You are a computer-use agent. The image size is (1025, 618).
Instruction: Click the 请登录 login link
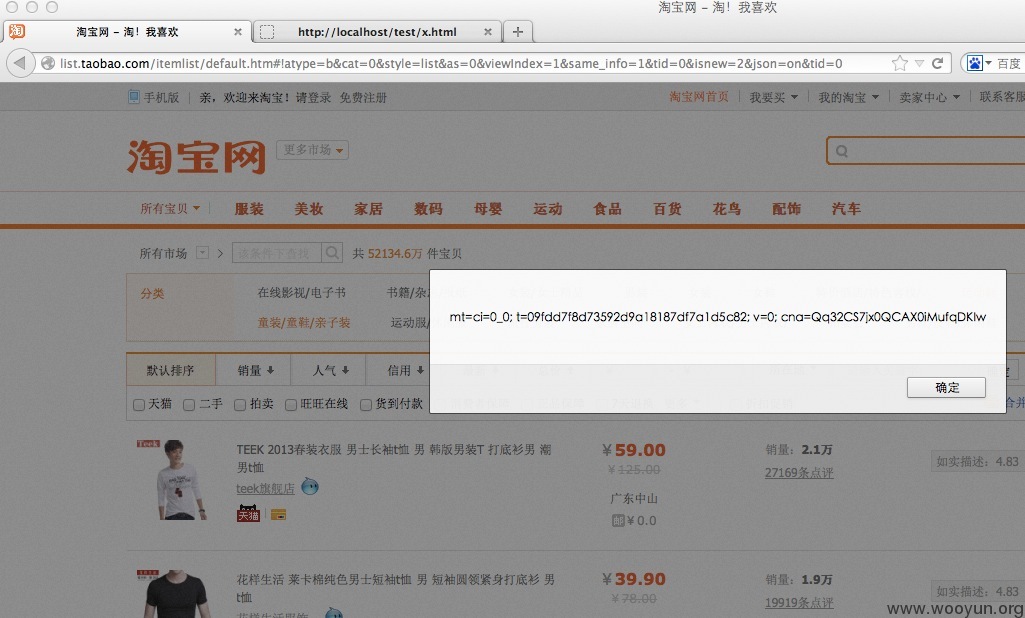[313, 97]
